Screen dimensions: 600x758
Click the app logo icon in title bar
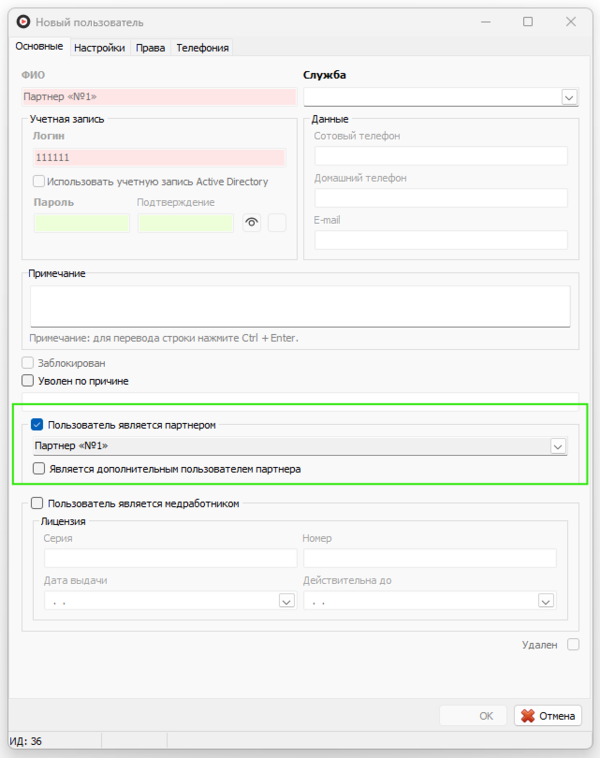(x=23, y=22)
